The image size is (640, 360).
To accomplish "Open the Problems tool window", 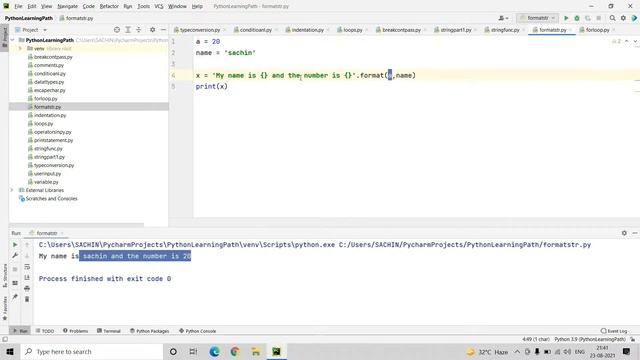I will point(76,331).
